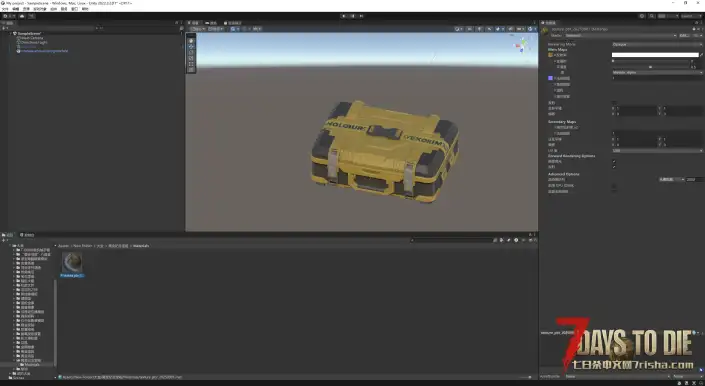Click the Play button in the top toolbar

pos(344,16)
